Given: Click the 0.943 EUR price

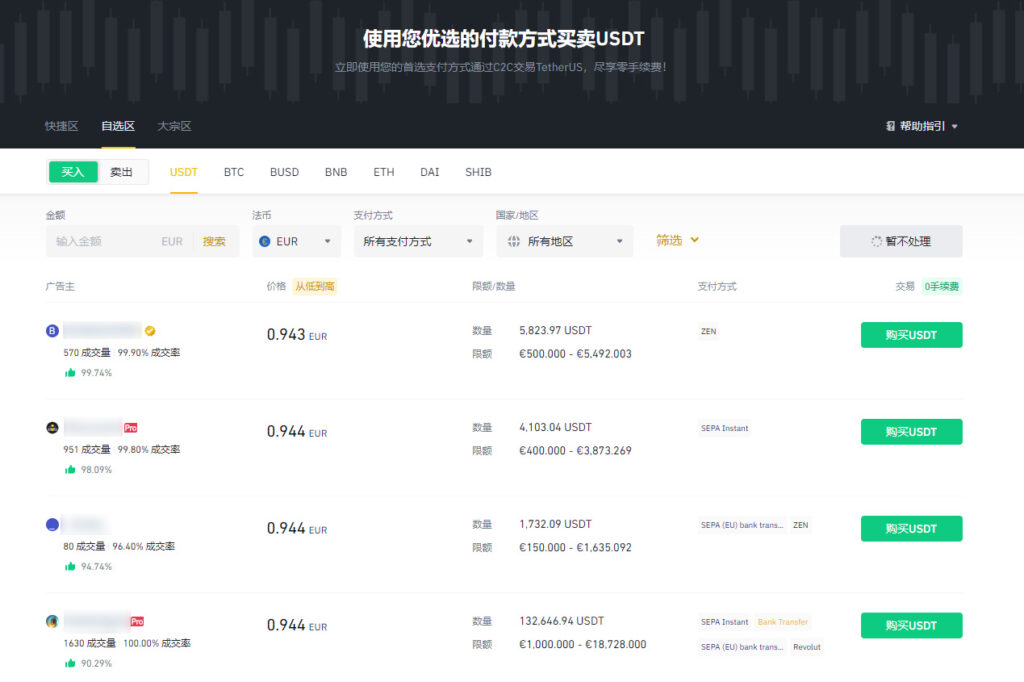Looking at the screenshot, I should tap(297, 334).
